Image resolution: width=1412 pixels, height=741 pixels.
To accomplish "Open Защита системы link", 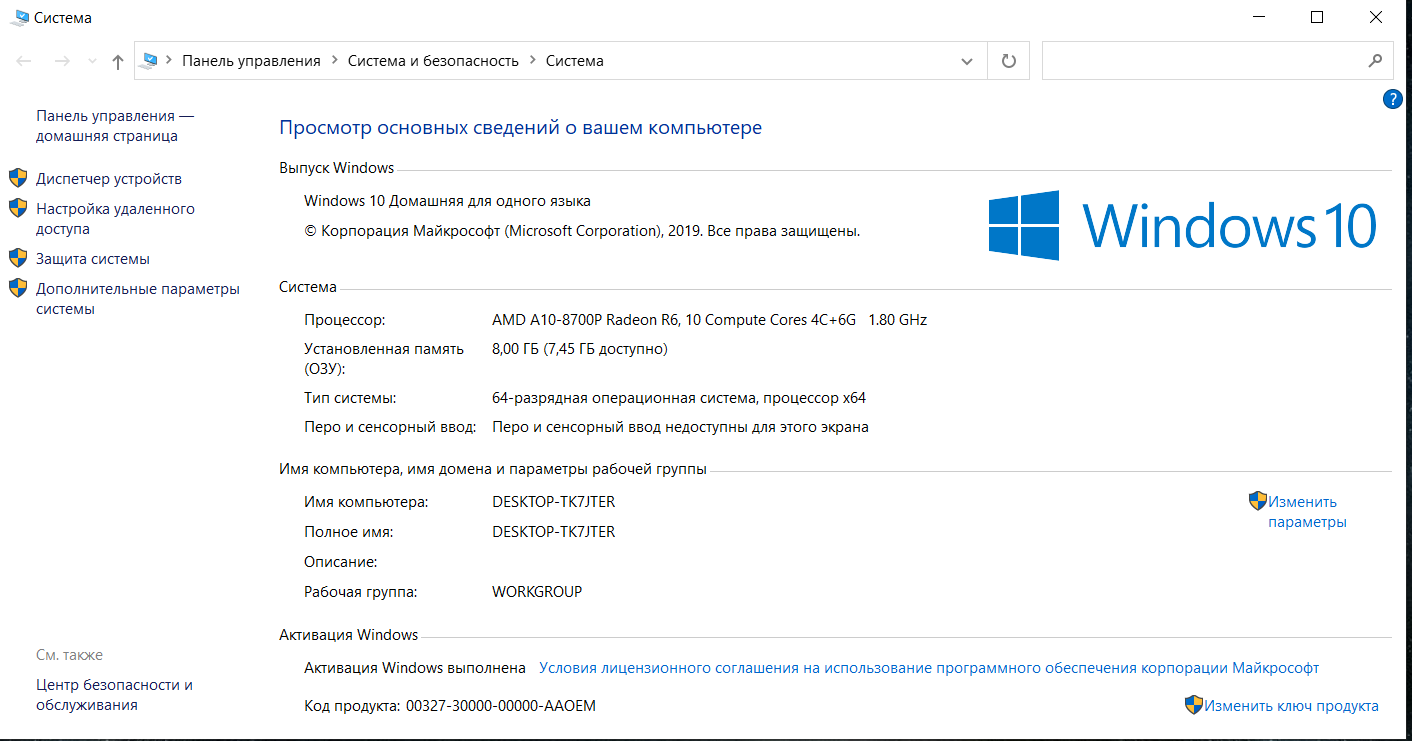I will click(x=93, y=259).
